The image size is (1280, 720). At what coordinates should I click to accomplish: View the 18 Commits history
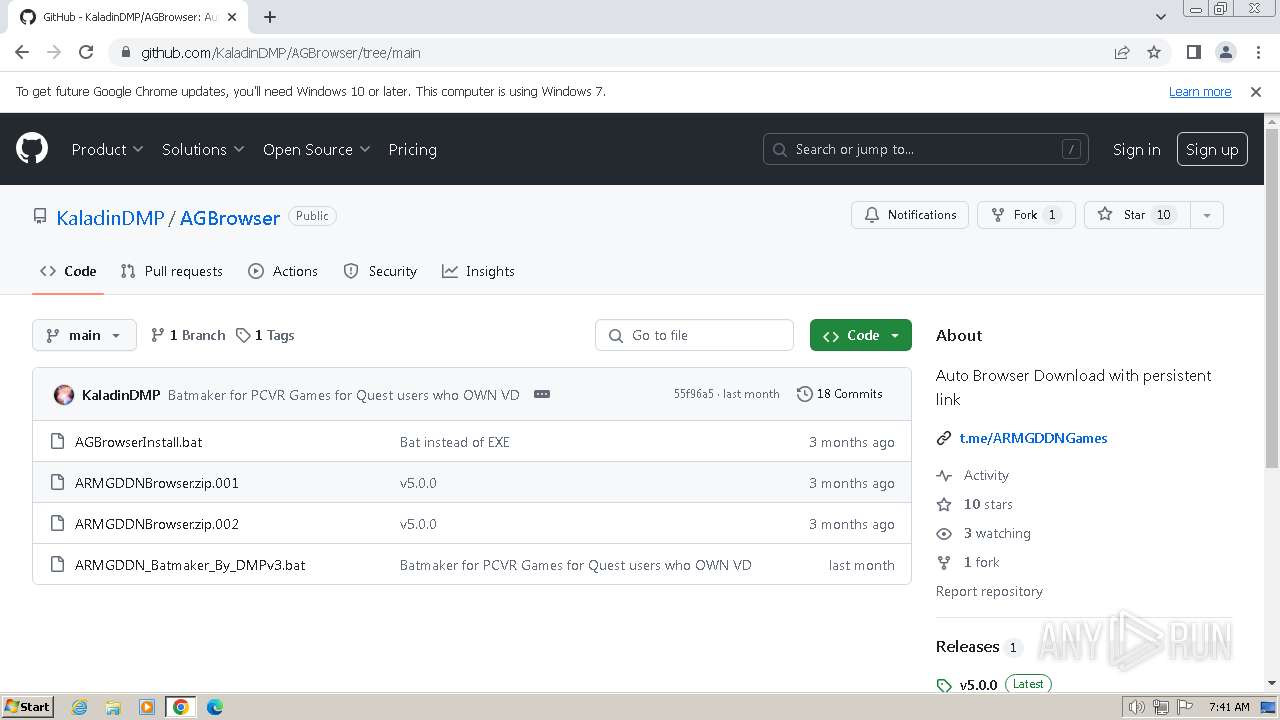pos(840,394)
